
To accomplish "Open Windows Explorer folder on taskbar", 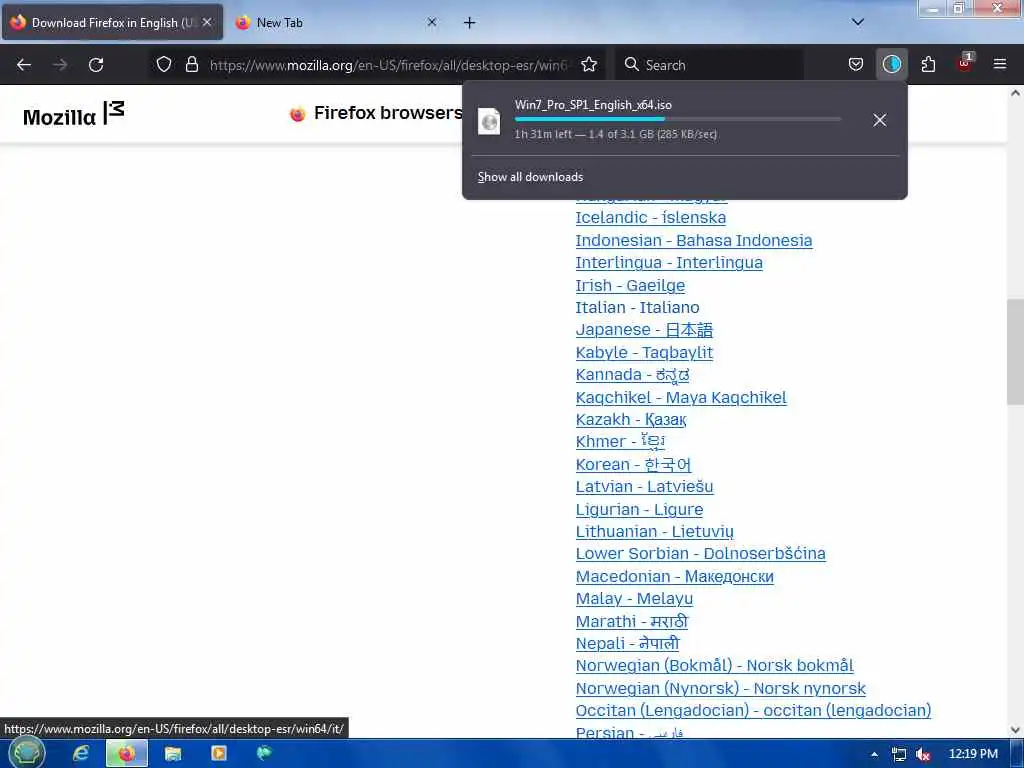I will (173, 754).
